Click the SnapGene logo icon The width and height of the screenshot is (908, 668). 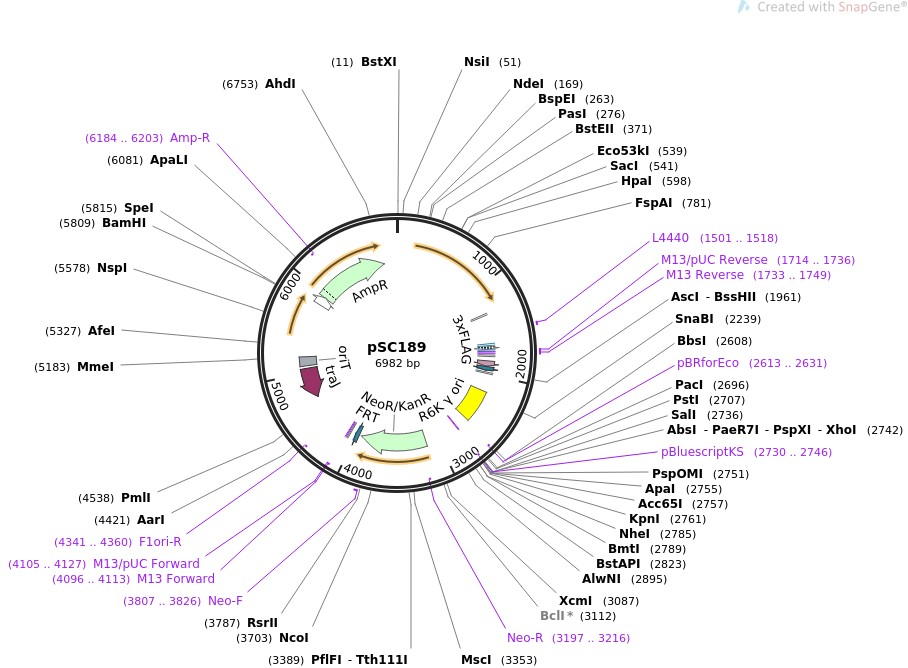744,7
